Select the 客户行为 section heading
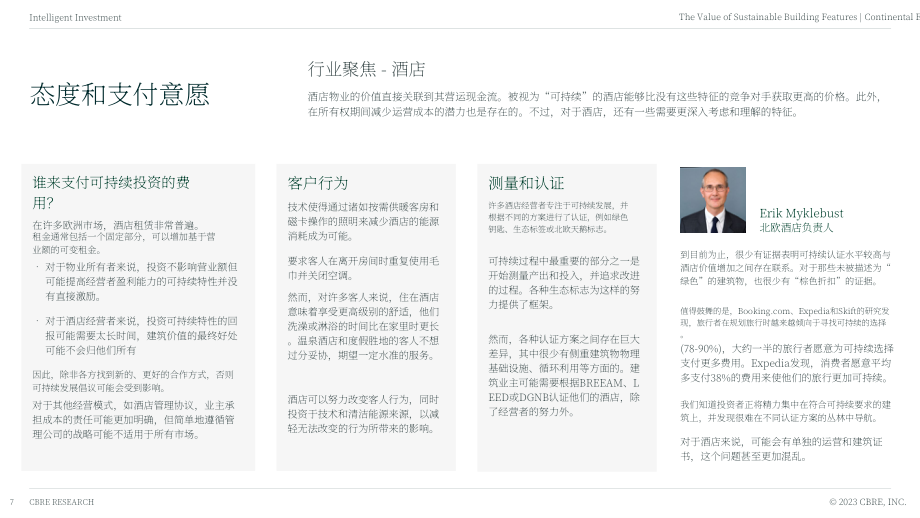 pyautogui.click(x=317, y=183)
